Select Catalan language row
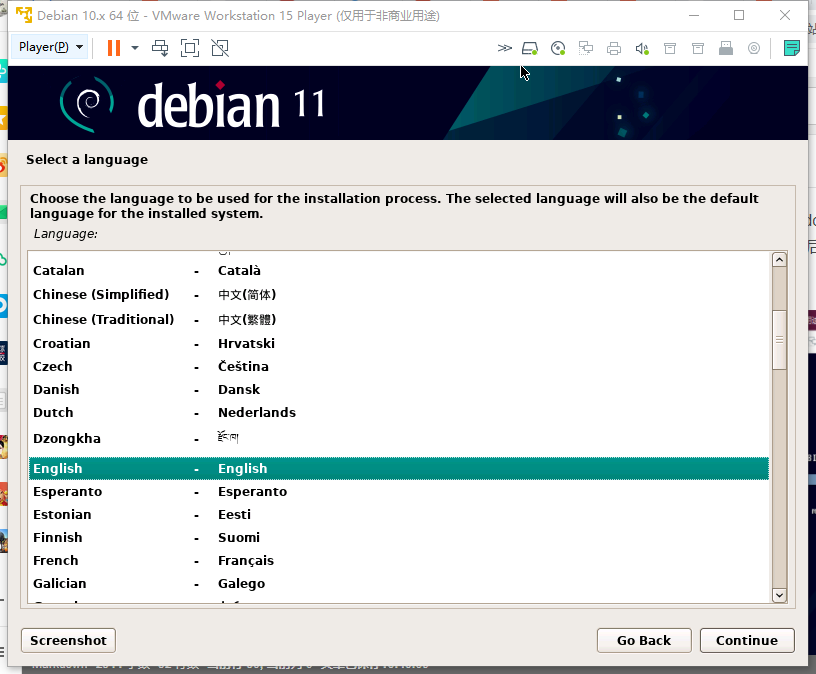 tap(399, 271)
